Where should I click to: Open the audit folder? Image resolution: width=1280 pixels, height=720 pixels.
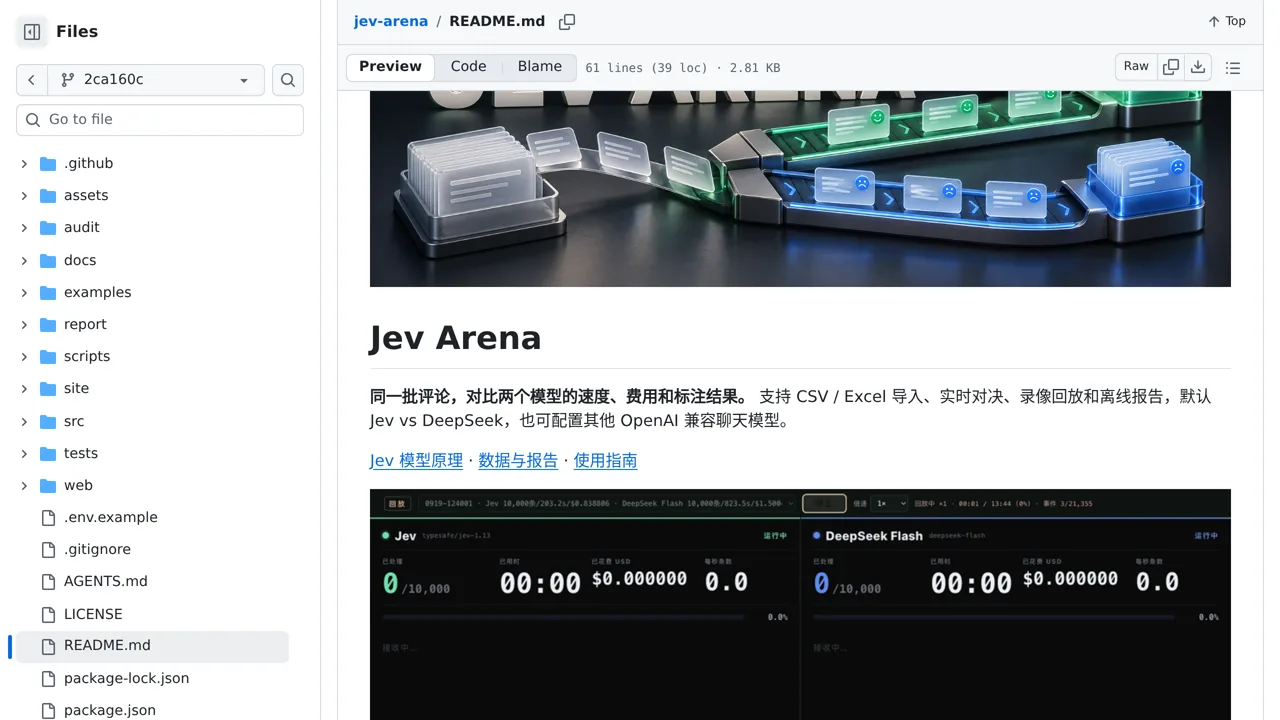[82, 227]
